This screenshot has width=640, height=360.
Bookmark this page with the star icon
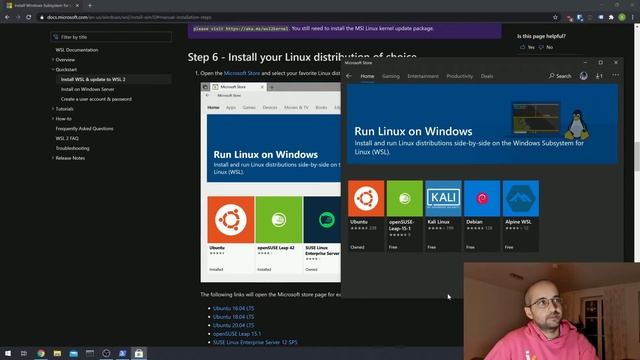click(555, 17)
